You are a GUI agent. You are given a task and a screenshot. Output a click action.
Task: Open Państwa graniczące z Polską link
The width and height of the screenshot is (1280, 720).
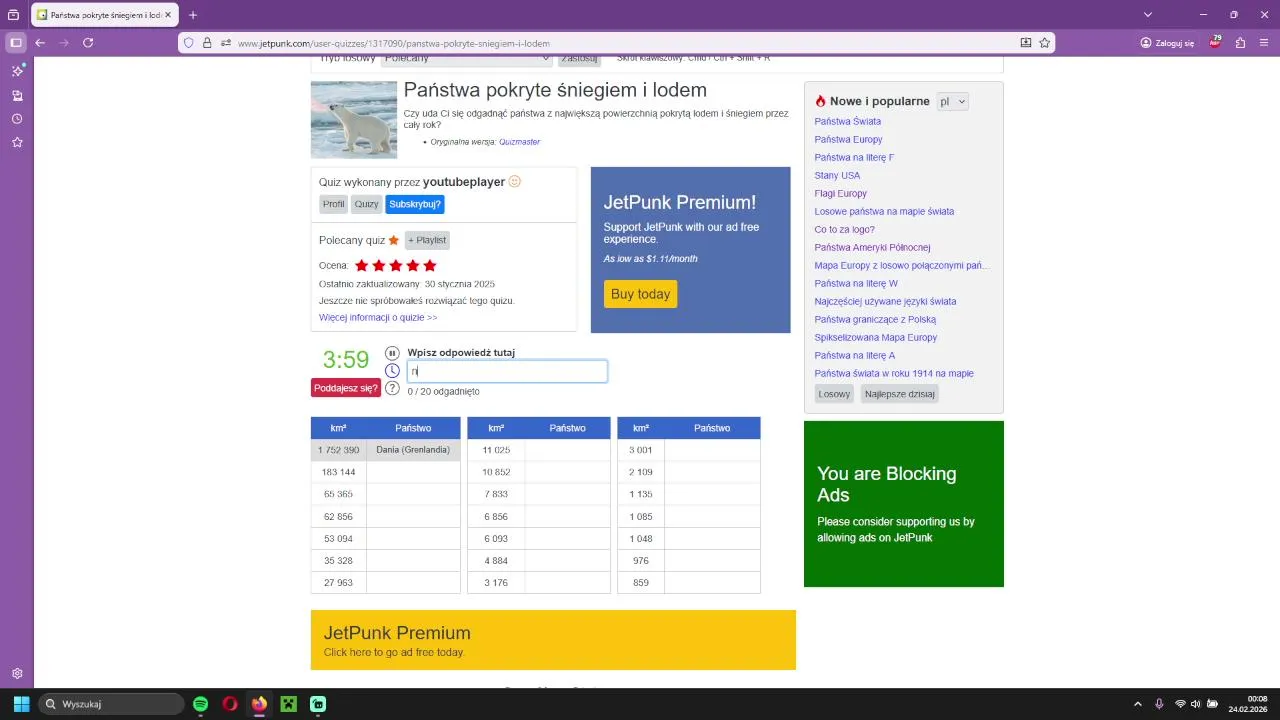[x=875, y=319]
